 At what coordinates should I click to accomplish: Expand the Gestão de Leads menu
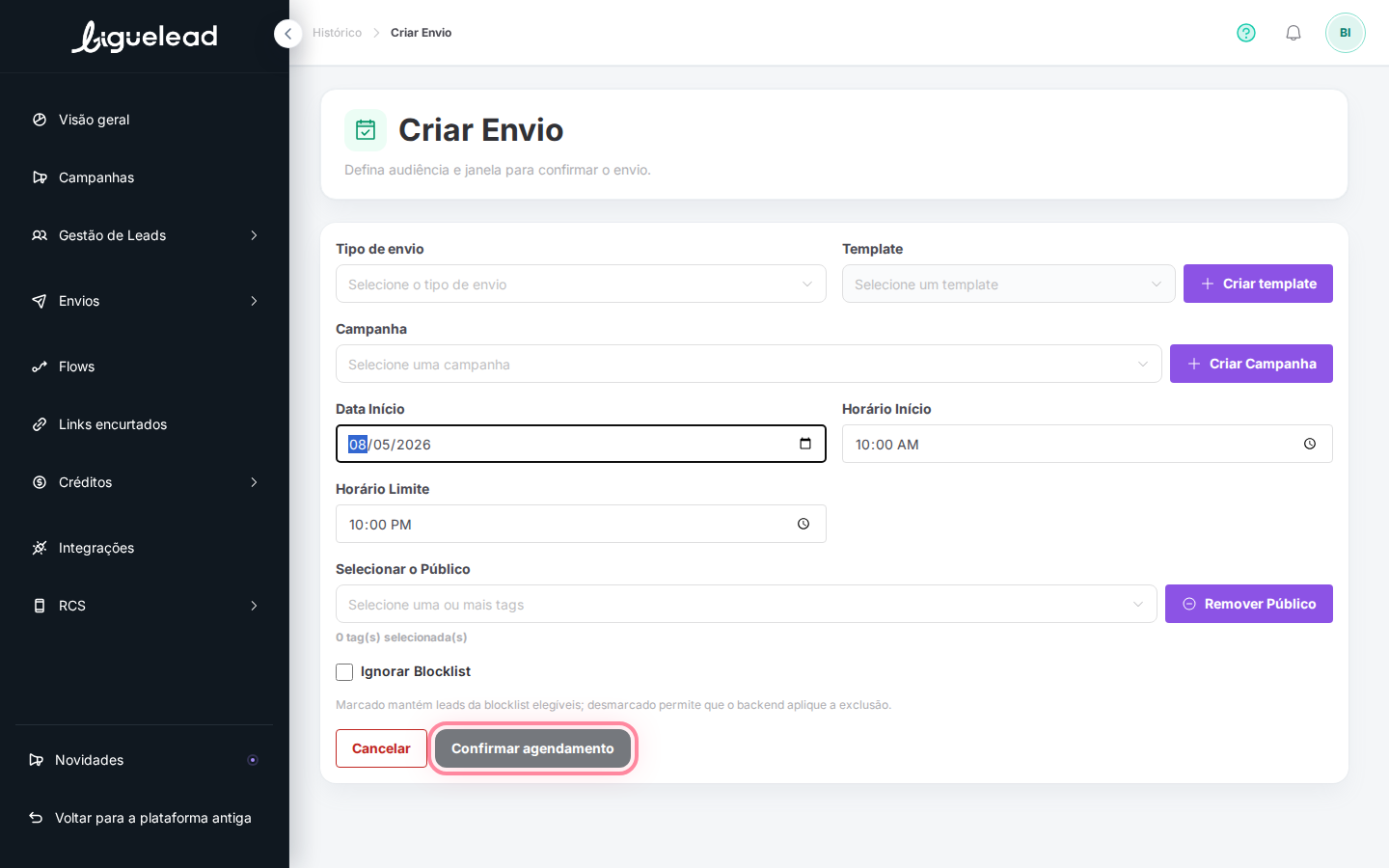pyautogui.click(x=145, y=235)
